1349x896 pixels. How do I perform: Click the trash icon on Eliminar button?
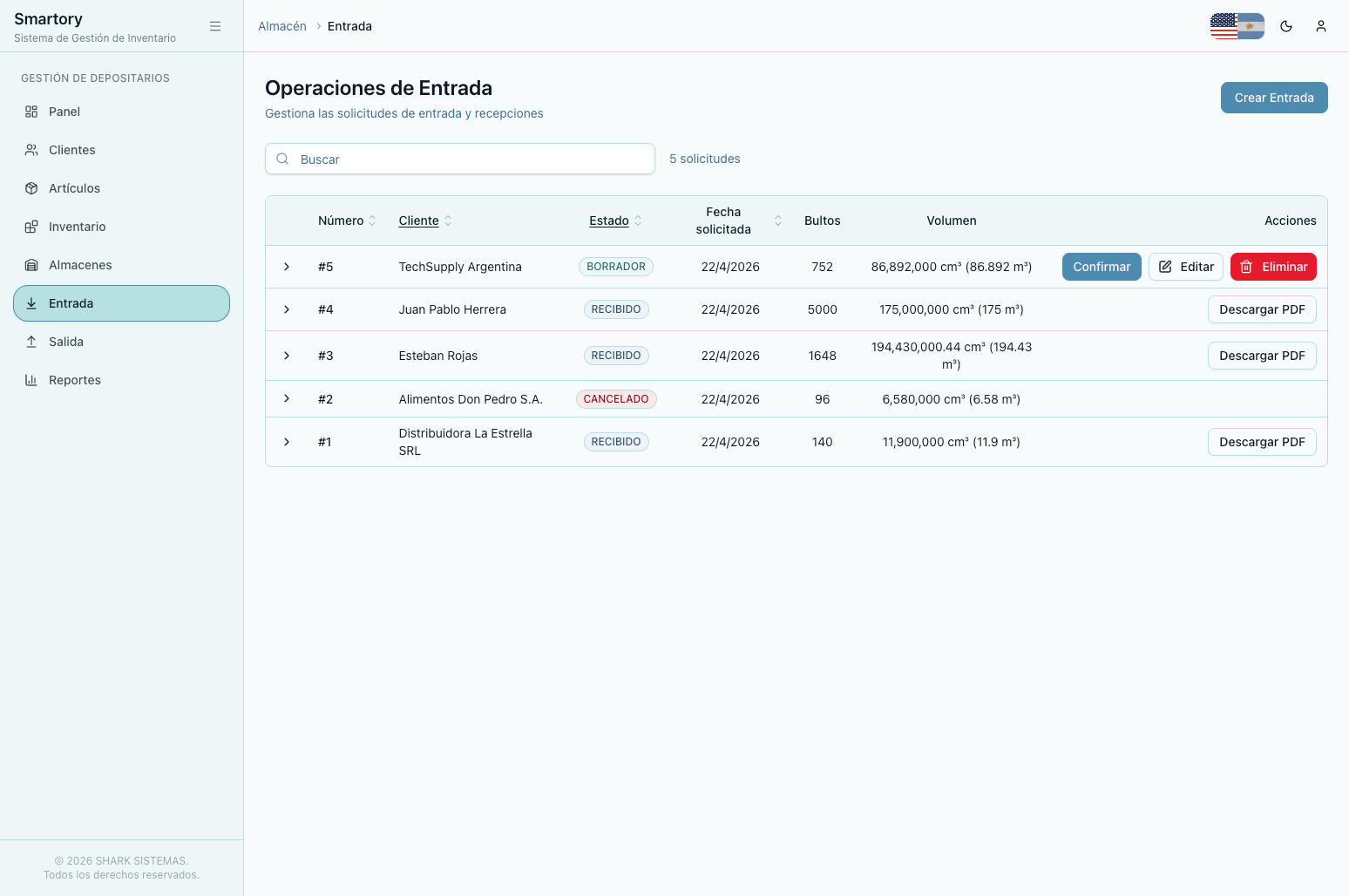(1245, 267)
